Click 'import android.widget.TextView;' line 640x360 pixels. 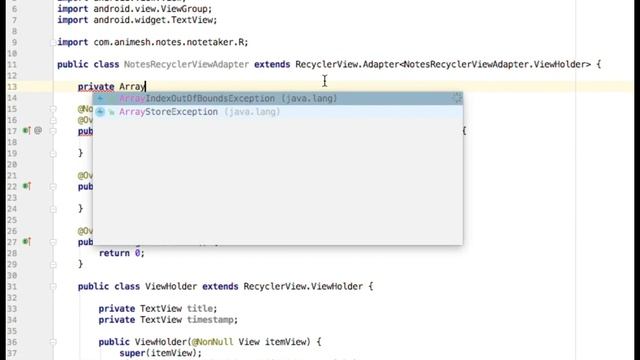click(137, 20)
